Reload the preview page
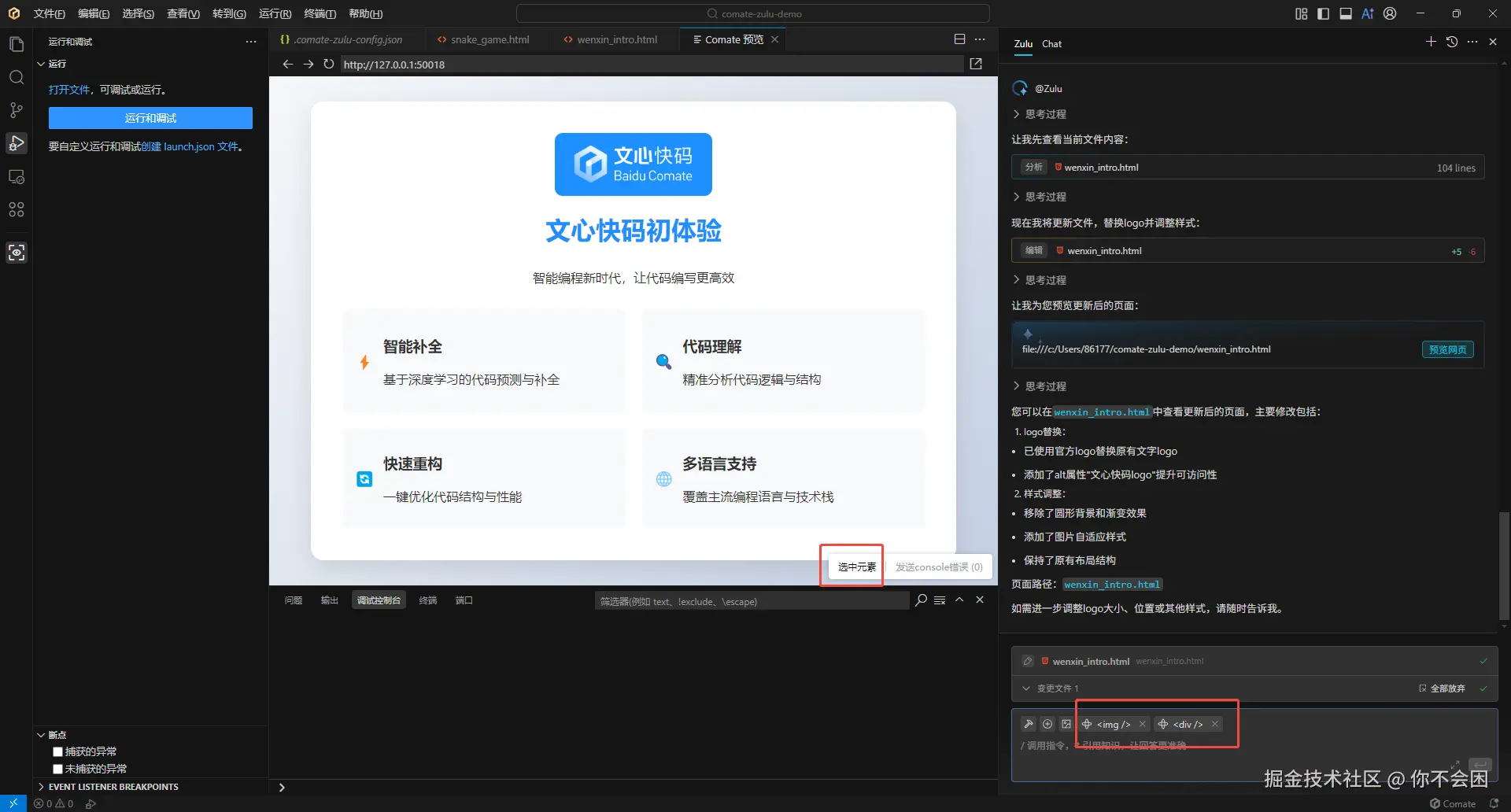 click(329, 65)
